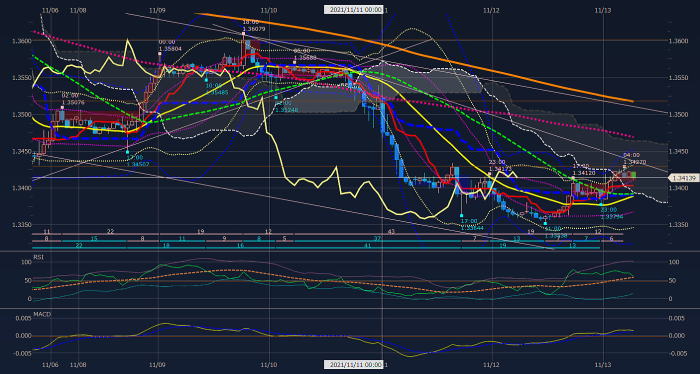Image resolution: width=700 pixels, height=374 pixels.
Task: Click the 16 bar-count segment
Action: [240, 245]
